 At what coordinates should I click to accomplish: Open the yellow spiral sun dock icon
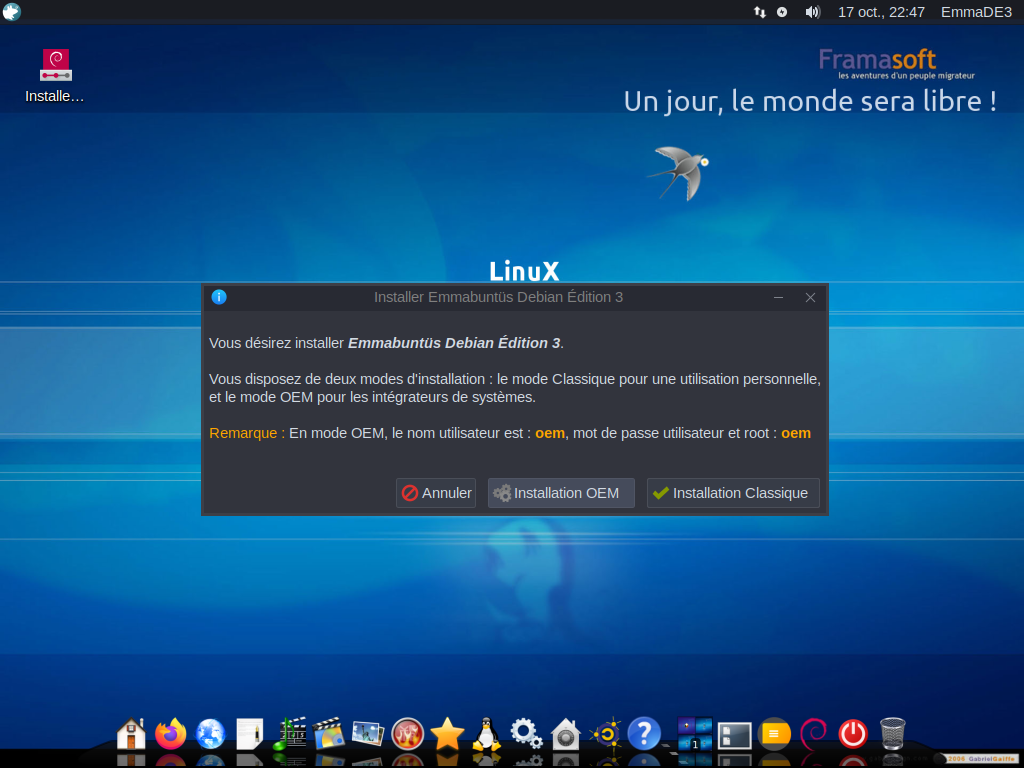pyautogui.click(x=605, y=734)
